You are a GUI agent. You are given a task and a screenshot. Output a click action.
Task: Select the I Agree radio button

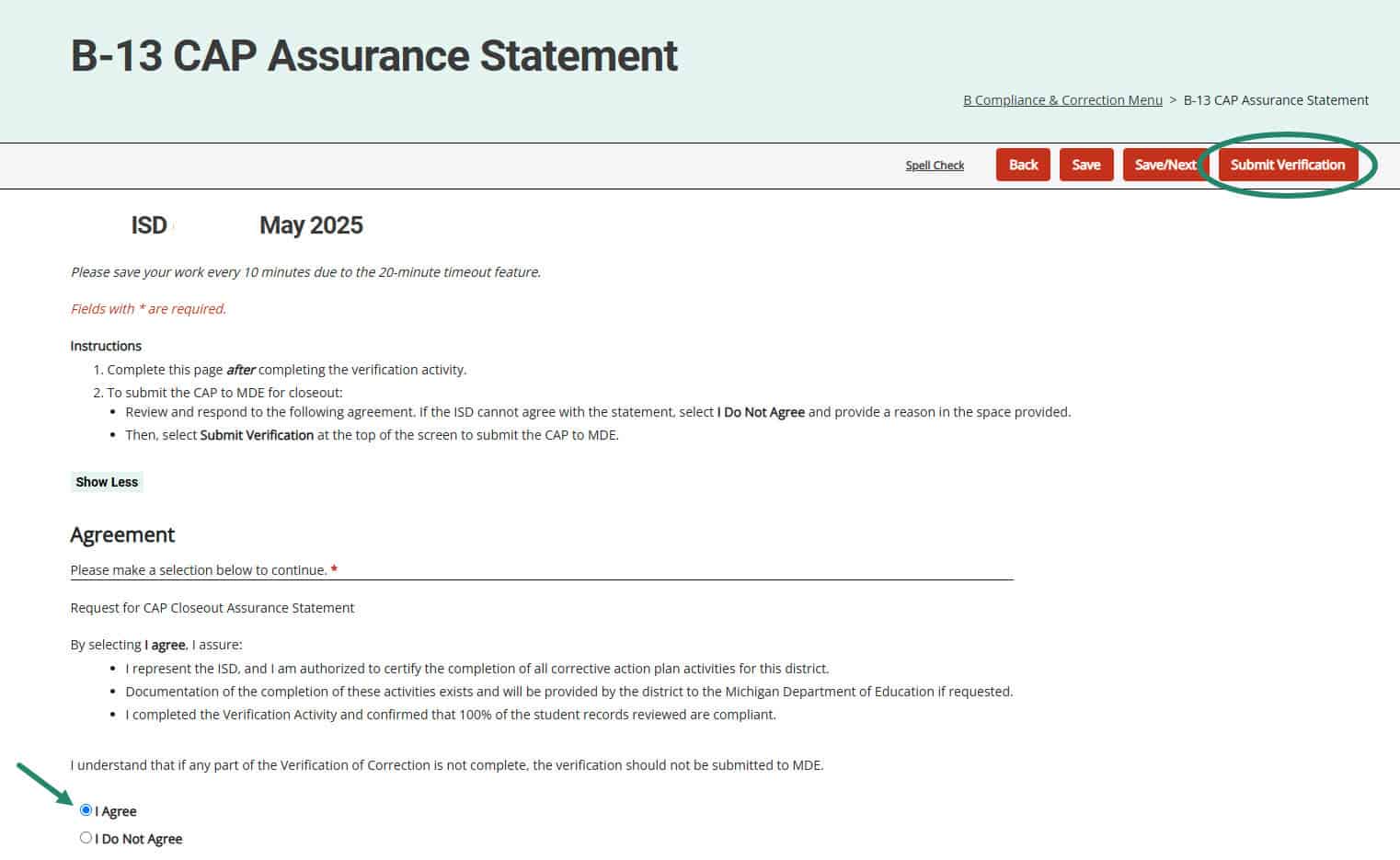pyautogui.click(x=86, y=810)
